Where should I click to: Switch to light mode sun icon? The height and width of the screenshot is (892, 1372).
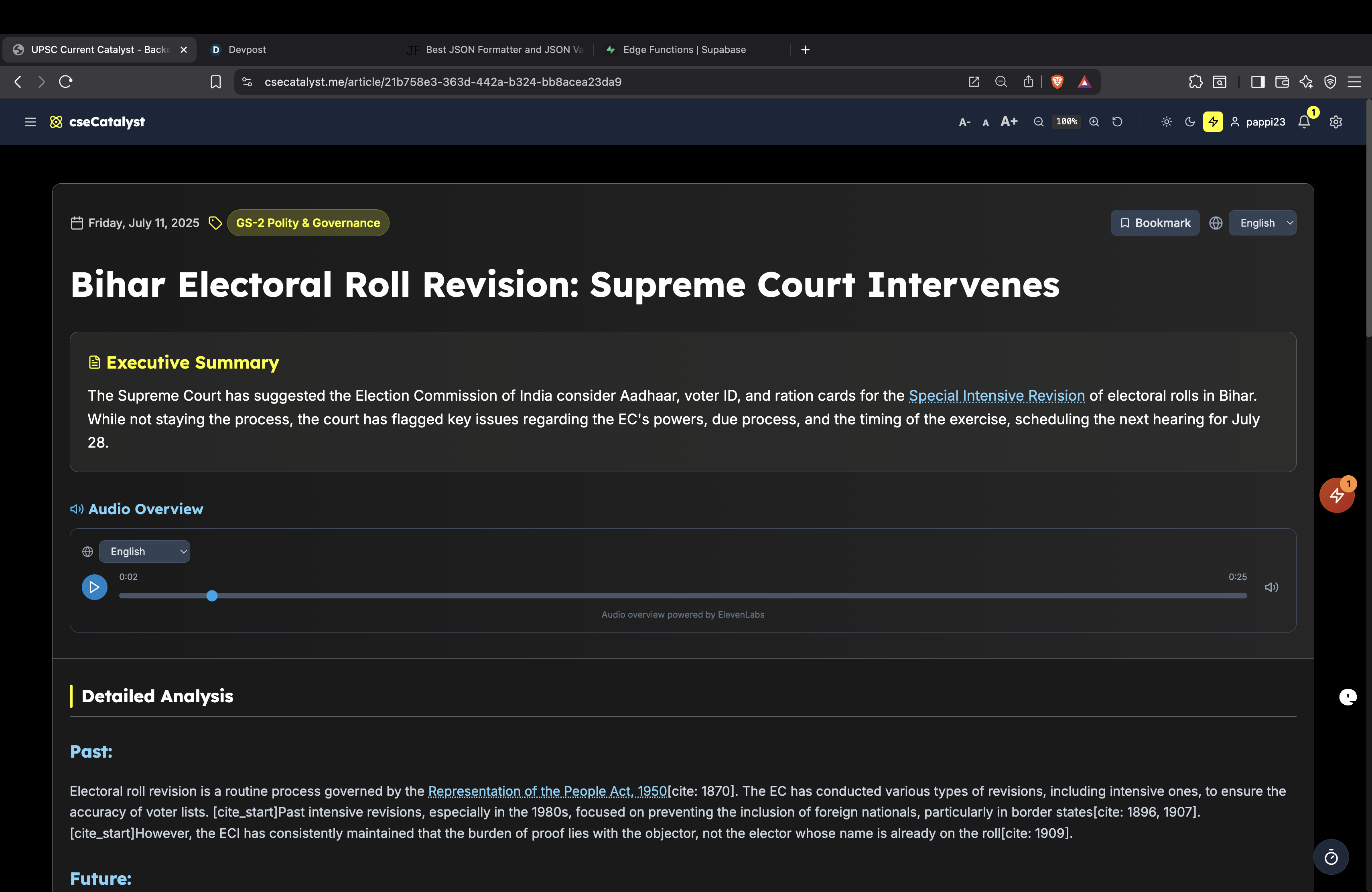coord(1166,122)
